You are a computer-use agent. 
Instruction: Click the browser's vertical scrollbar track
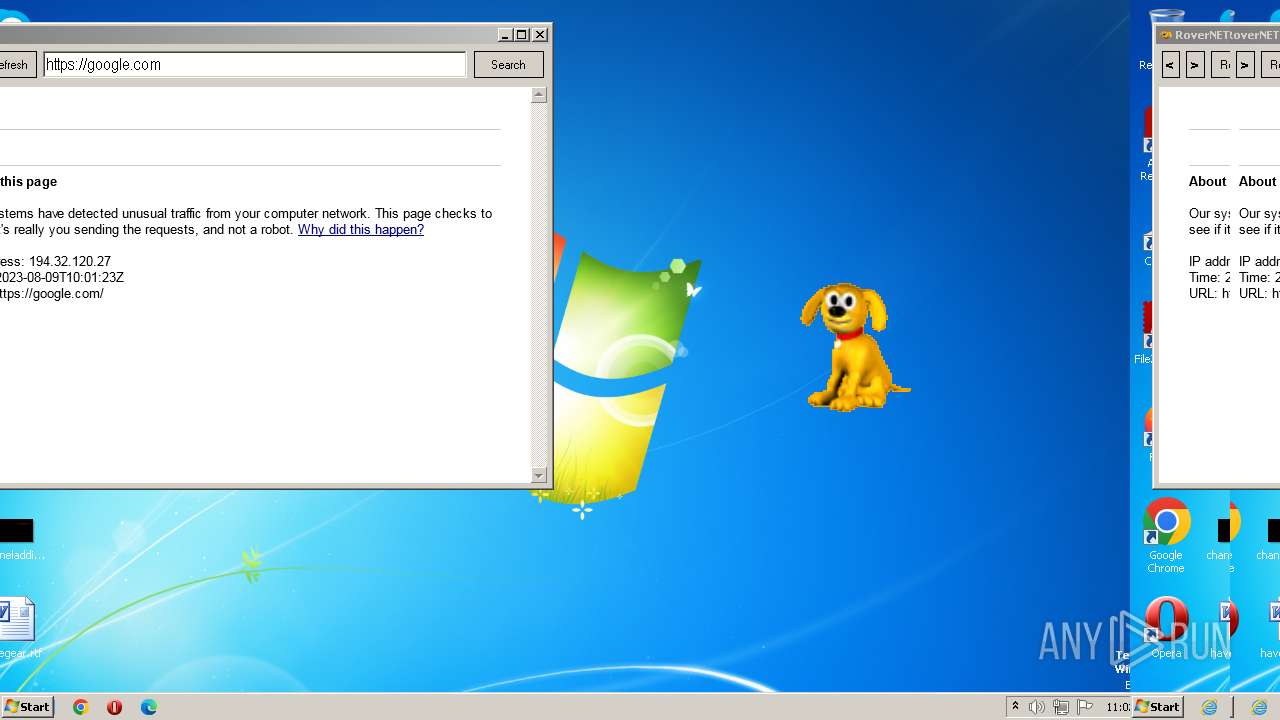(x=539, y=285)
